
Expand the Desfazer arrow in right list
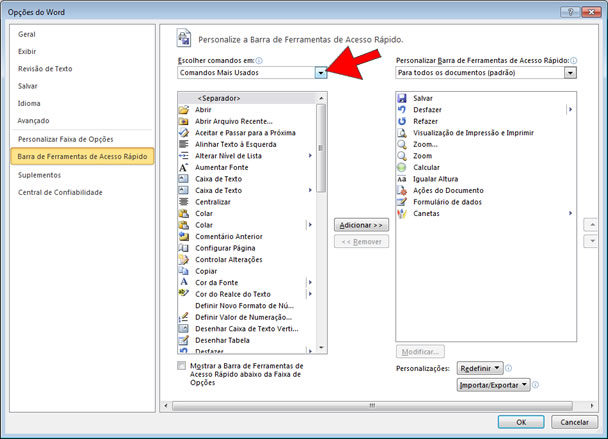tap(570, 110)
